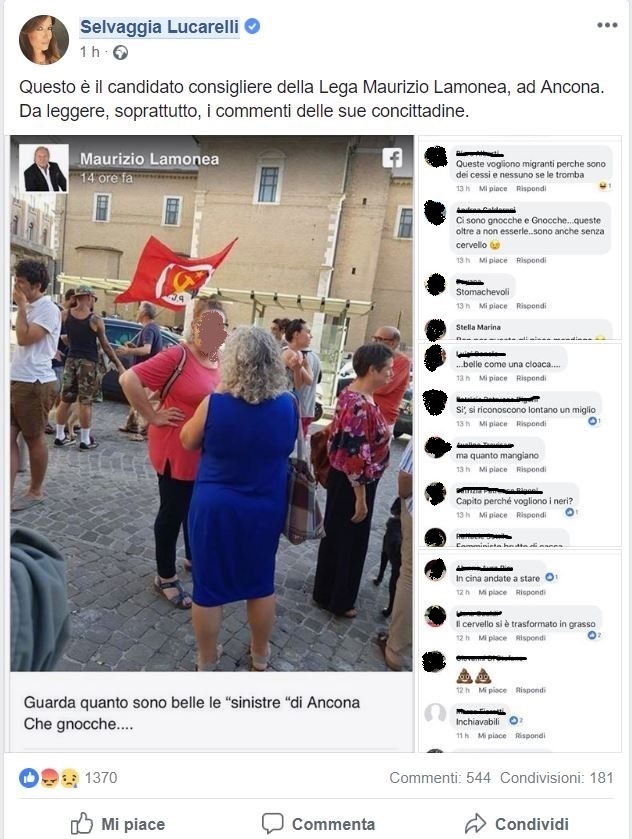This screenshot has width=632, height=839.
Task: Click the public globe privacy icon
Action: (120, 52)
